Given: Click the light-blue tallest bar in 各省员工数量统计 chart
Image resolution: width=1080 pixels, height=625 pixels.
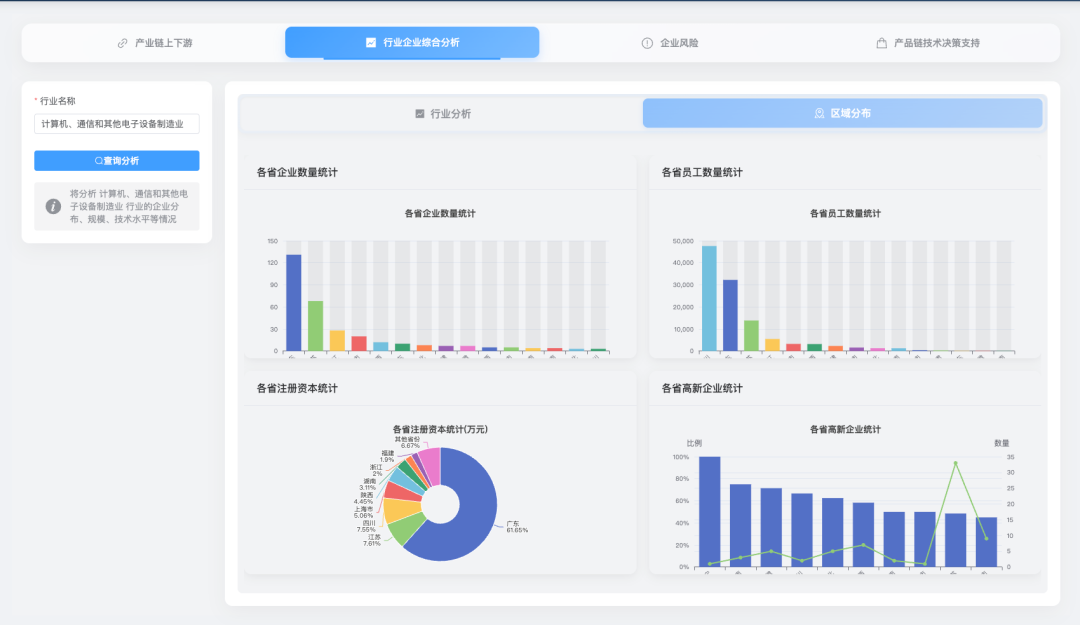Looking at the screenshot, I should point(709,298).
